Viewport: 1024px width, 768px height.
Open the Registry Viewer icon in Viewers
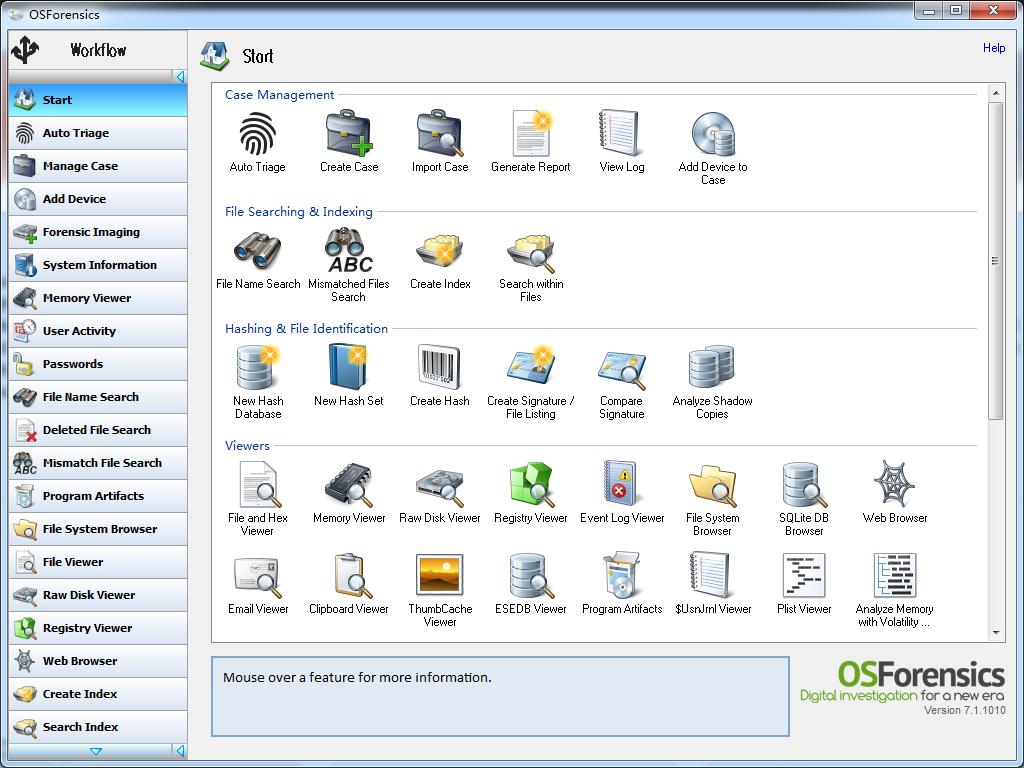[531, 485]
